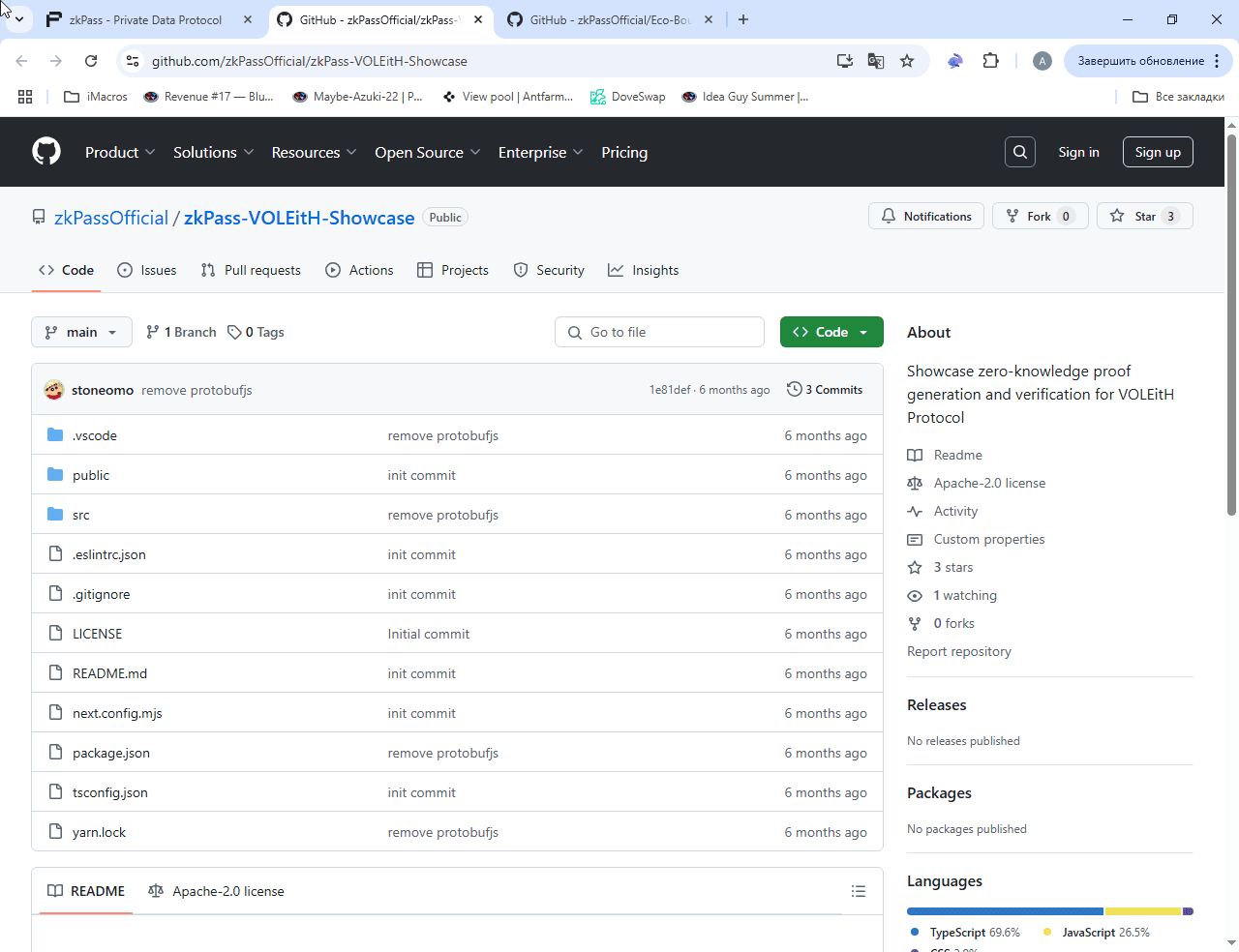Image resolution: width=1239 pixels, height=952 pixels.
Task: Expand the Resources menu
Action: coord(314,152)
